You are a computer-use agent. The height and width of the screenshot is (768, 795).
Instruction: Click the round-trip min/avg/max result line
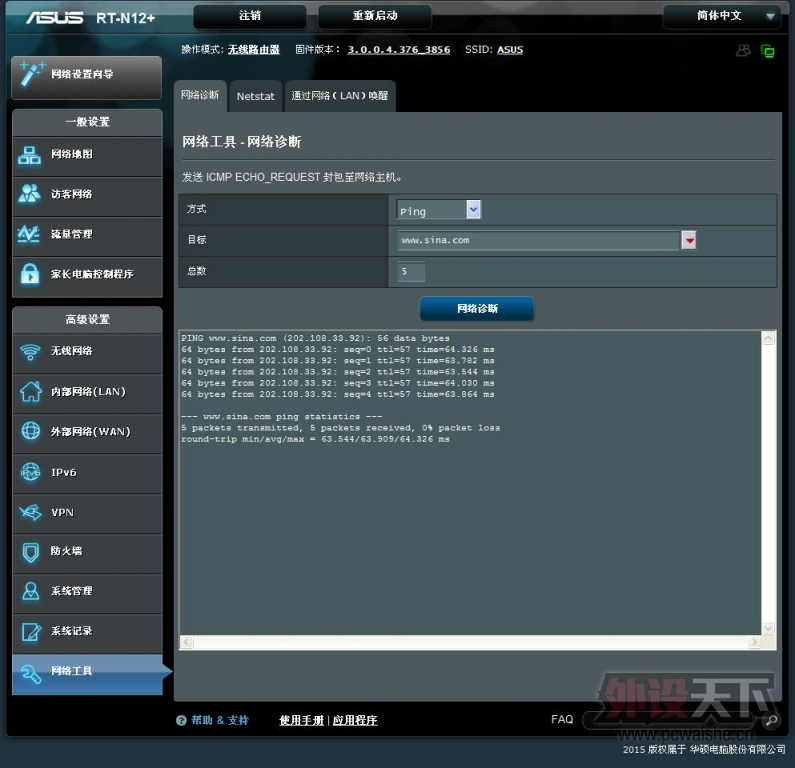coord(315,440)
